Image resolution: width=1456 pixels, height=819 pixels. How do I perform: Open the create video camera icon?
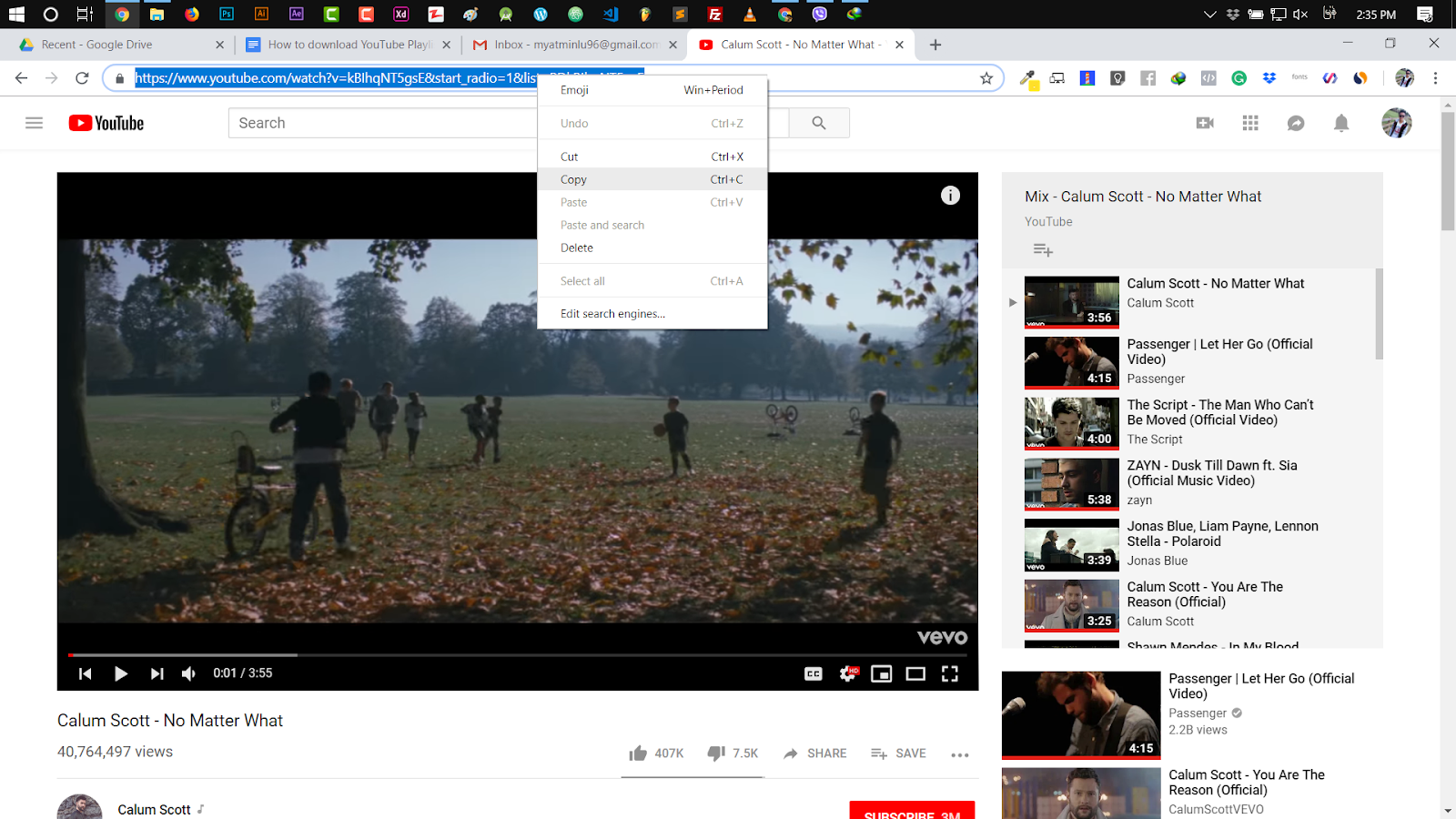click(1205, 123)
